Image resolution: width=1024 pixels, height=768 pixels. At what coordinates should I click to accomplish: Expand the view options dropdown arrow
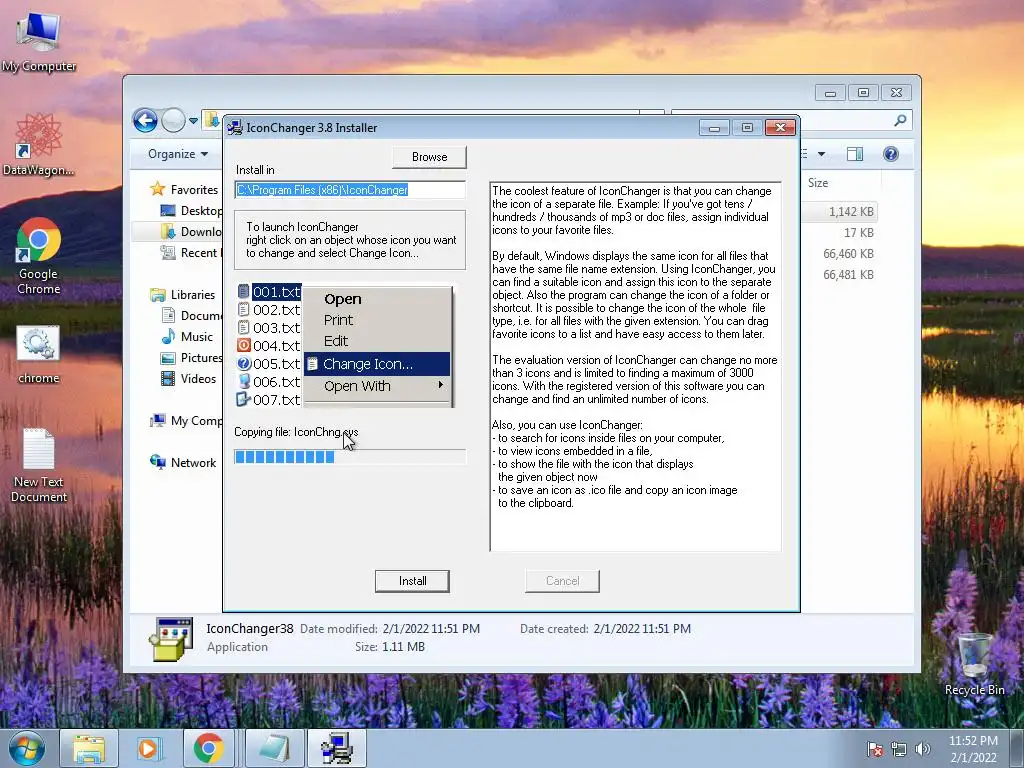tap(822, 154)
